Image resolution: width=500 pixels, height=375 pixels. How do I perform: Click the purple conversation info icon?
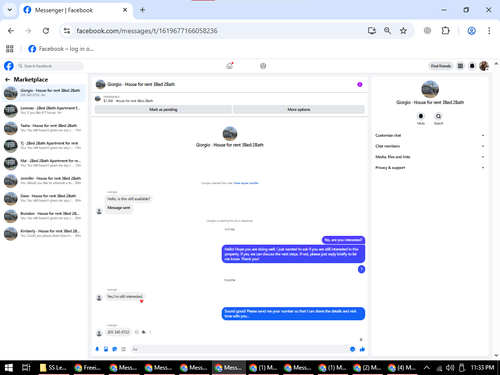(x=360, y=84)
